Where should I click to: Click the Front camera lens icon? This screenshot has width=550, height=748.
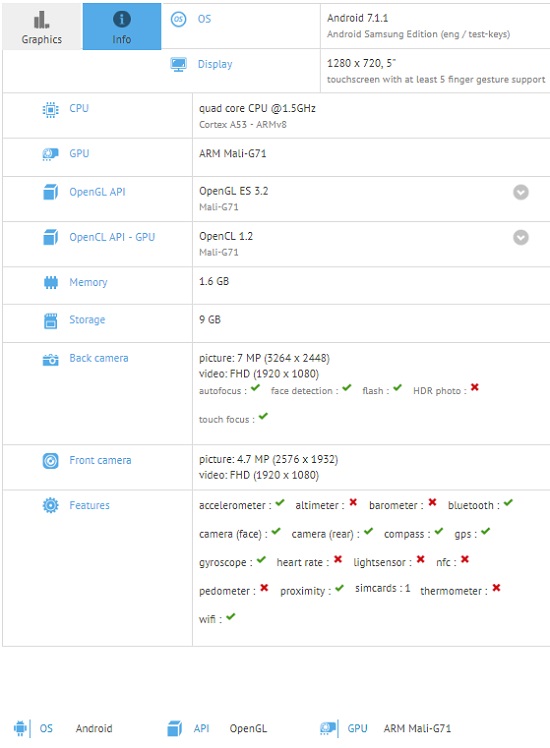[x=50, y=460]
